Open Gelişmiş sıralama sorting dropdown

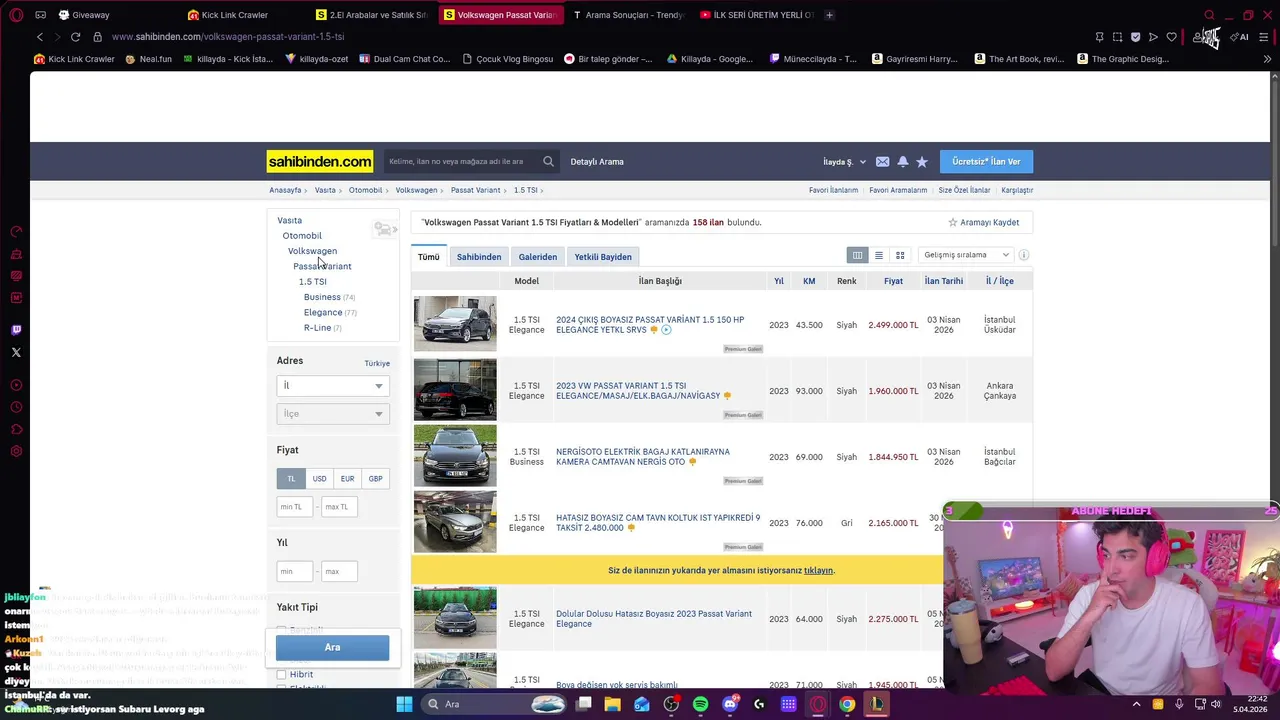(x=966, y=255)
